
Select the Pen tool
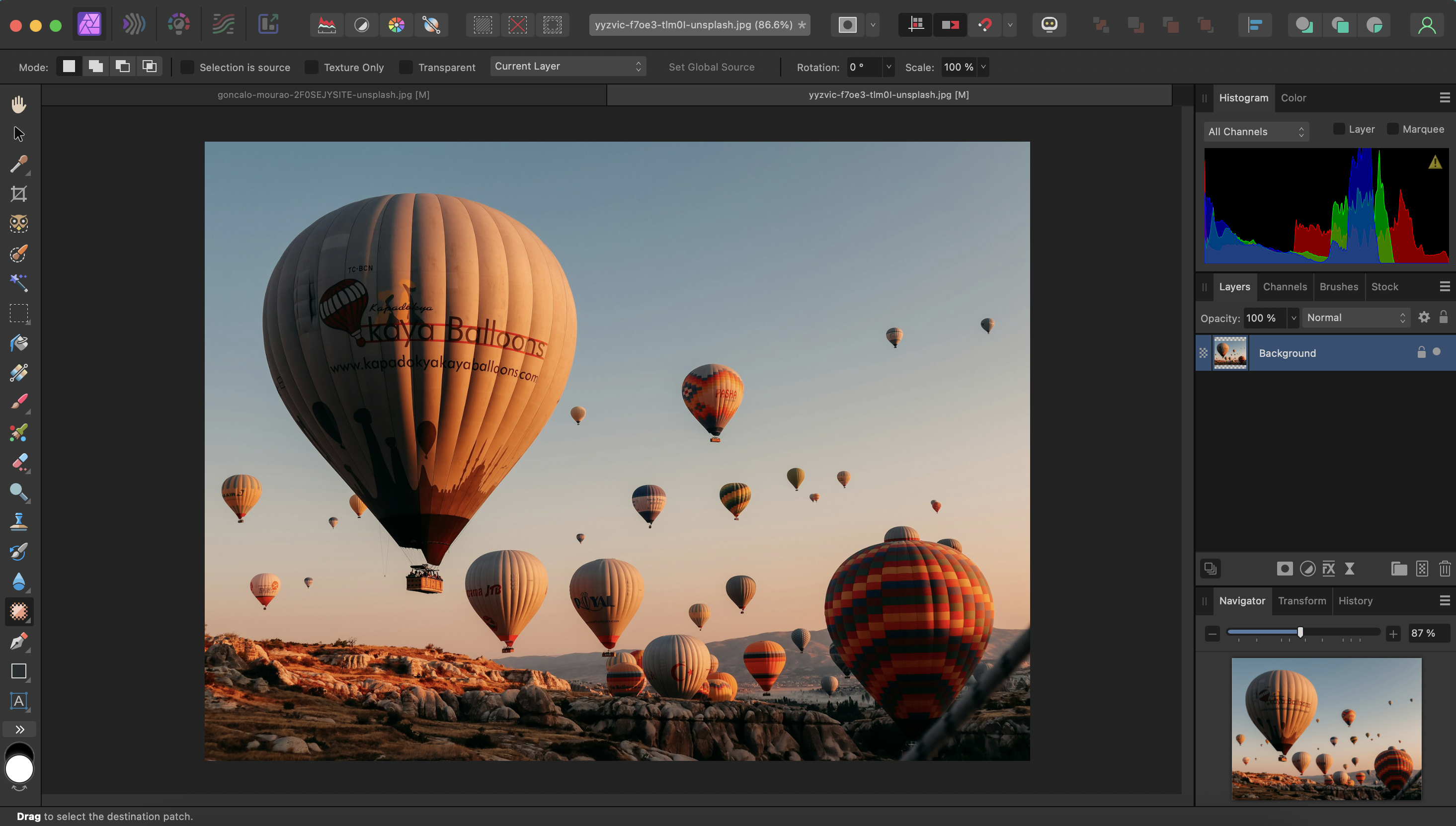19,642
